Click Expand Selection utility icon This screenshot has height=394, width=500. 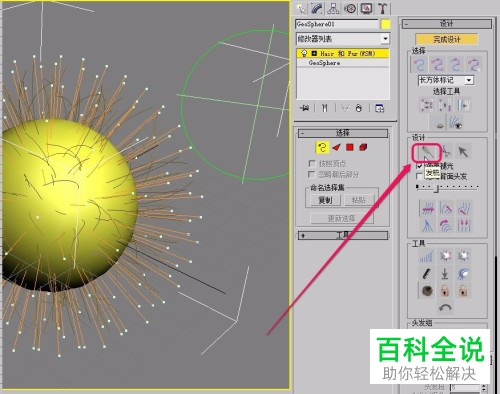(x=464, y=105)
